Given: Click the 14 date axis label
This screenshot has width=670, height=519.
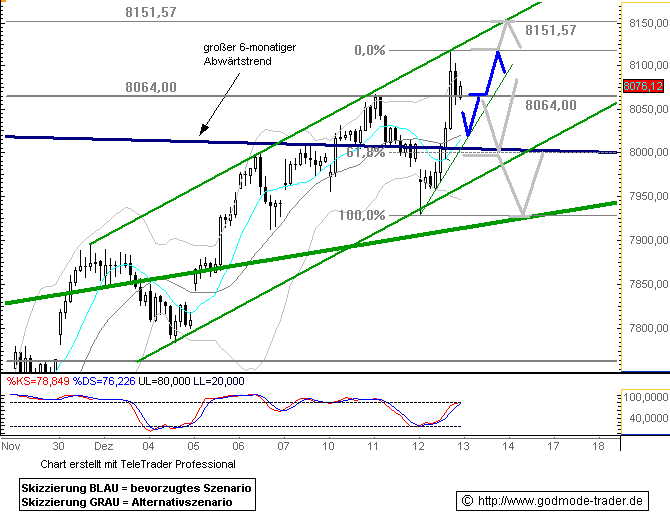Looking at the screenshot, I should [x=508, y=446].
